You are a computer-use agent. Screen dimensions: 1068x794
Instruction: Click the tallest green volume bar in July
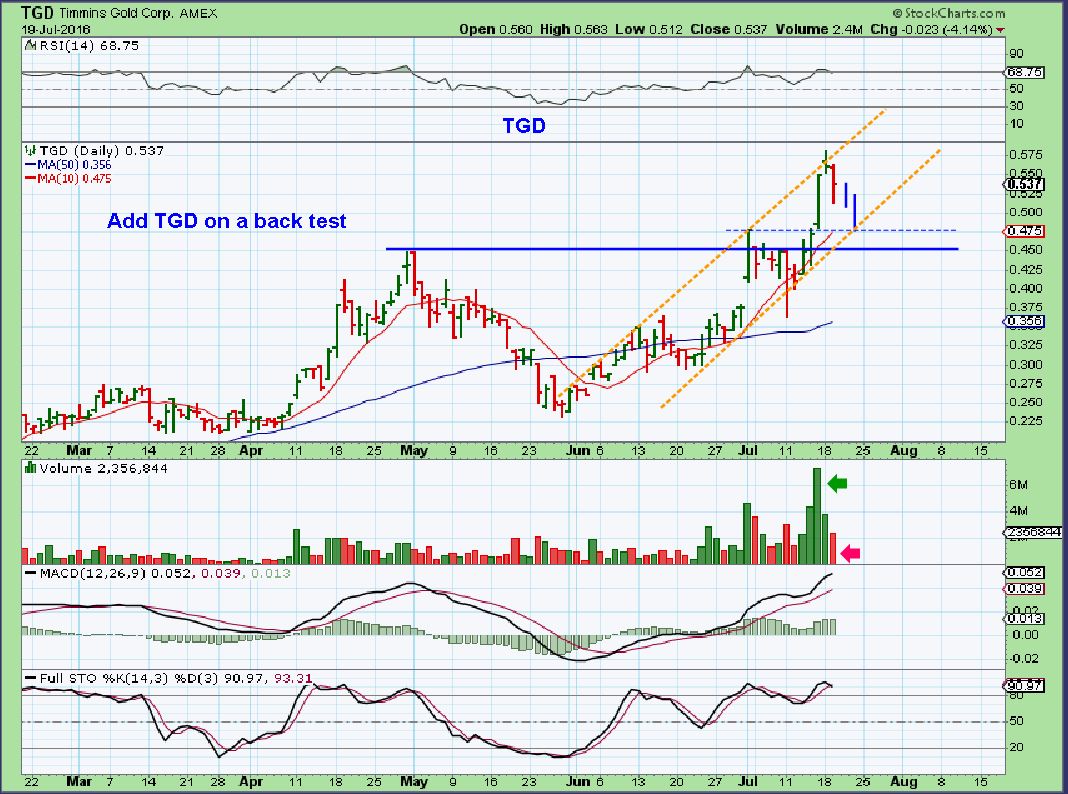pos(817,515)
